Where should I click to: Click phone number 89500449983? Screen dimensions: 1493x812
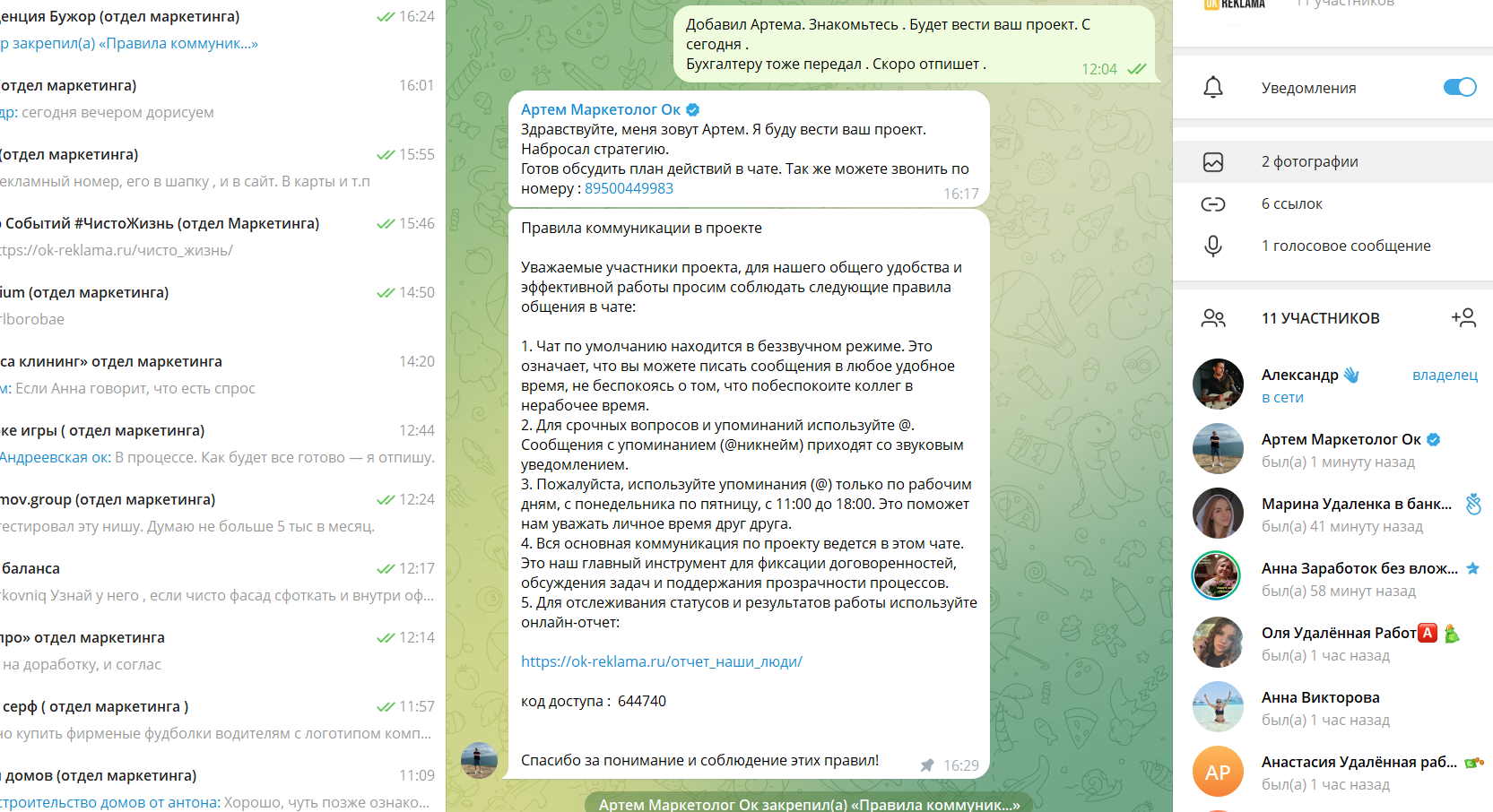(x=629, y=188)
